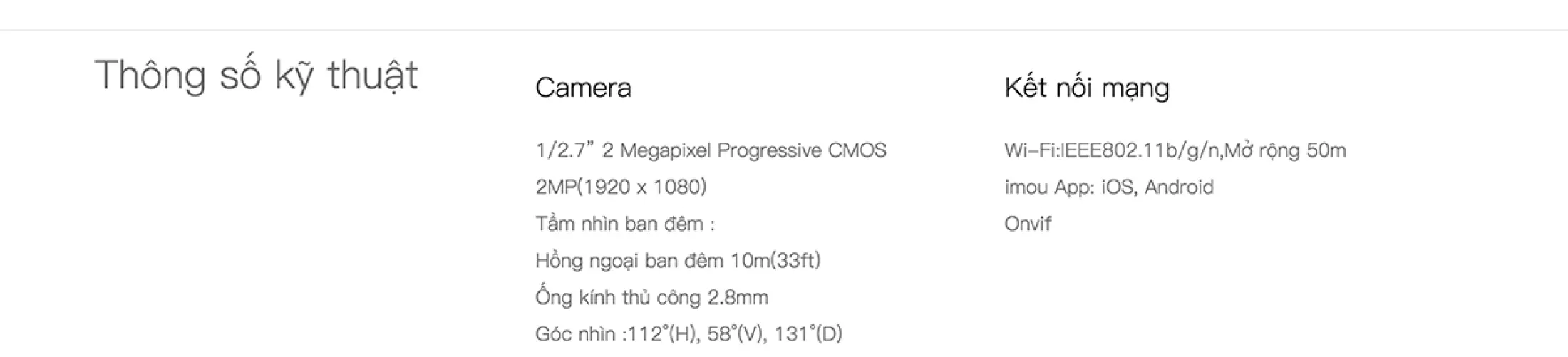
Task: Select the '1/2.7" 2 Megapixel Progressive CMOS' line
Action: coord(711,150)
